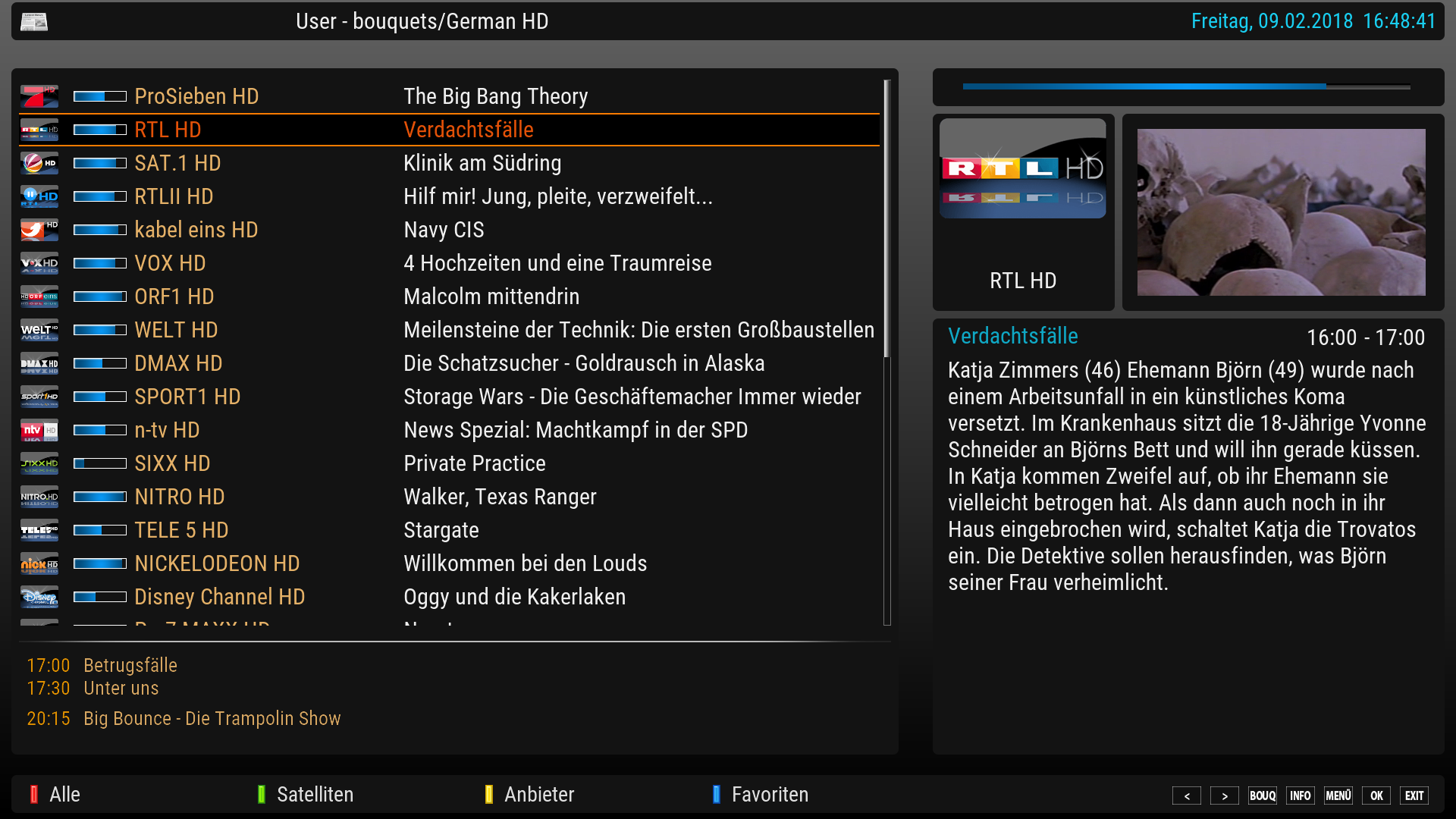
Task: Click the n-tv HD channel logo
Action: [39, 430]
